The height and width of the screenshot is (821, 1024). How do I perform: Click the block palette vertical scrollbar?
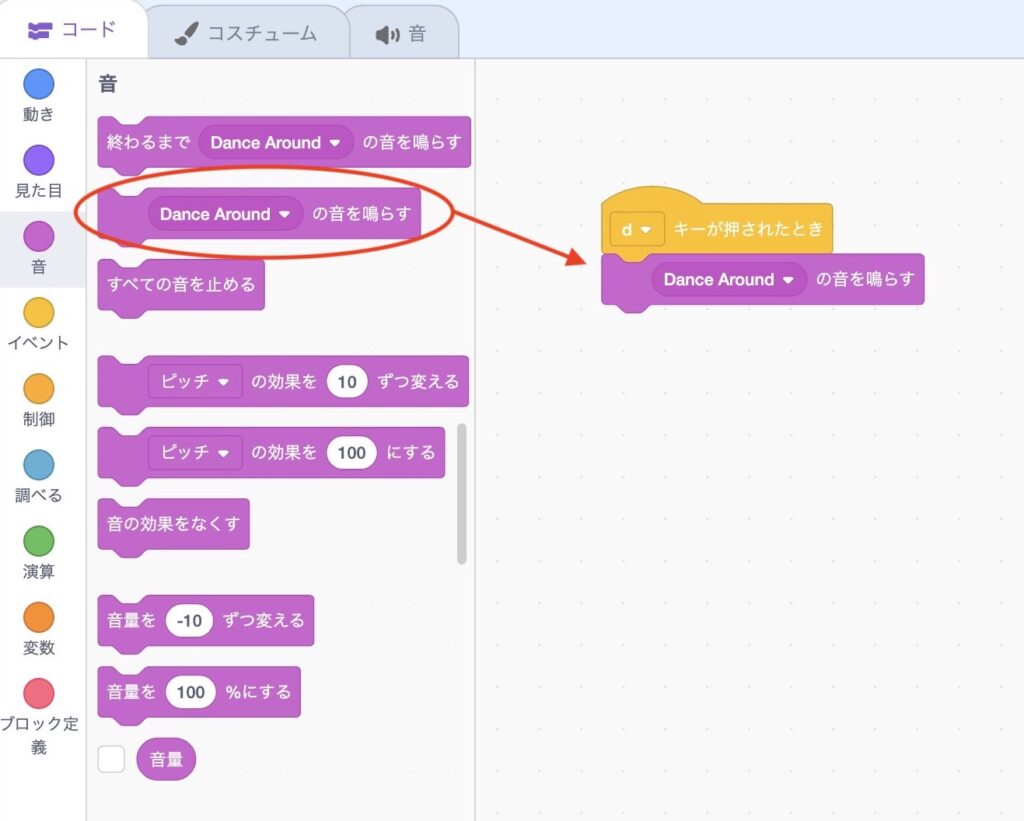coord(462,494)
